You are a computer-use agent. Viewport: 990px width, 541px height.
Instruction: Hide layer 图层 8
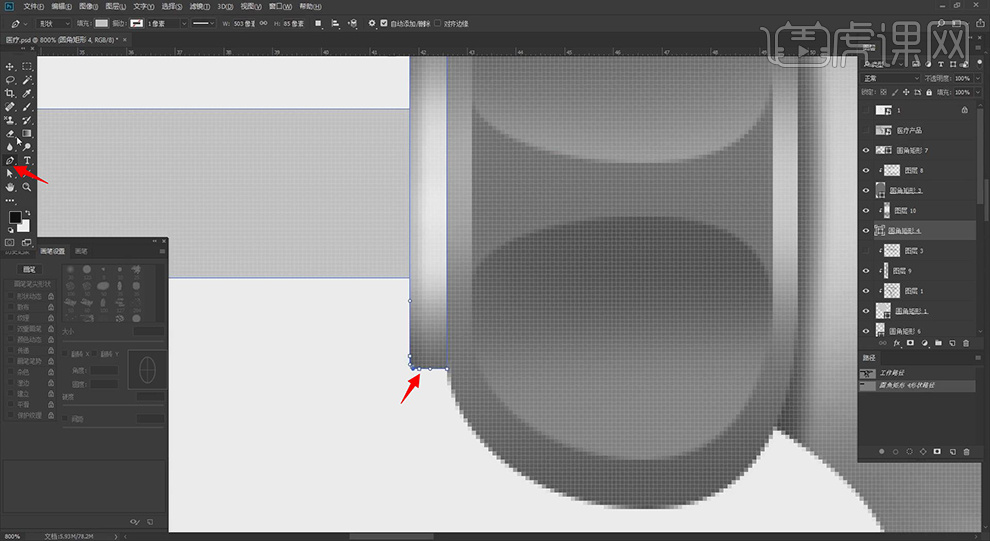[x=866, y=170]
